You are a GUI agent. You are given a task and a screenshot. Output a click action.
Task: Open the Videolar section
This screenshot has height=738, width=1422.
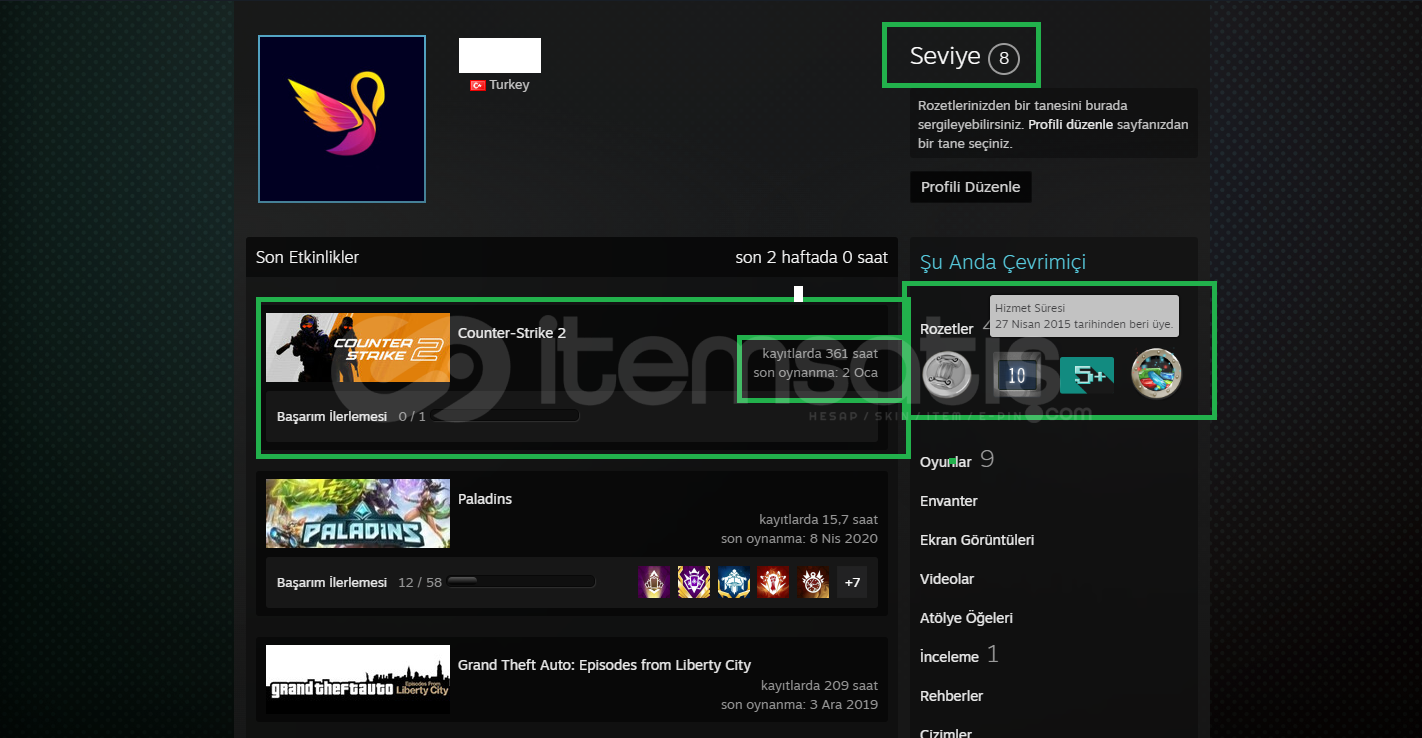click(x=947, y=579)
